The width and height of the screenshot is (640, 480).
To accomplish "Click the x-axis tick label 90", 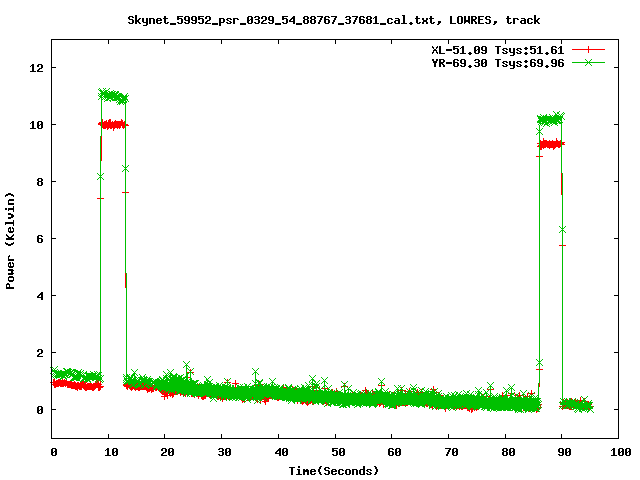I will coord(564,452).
